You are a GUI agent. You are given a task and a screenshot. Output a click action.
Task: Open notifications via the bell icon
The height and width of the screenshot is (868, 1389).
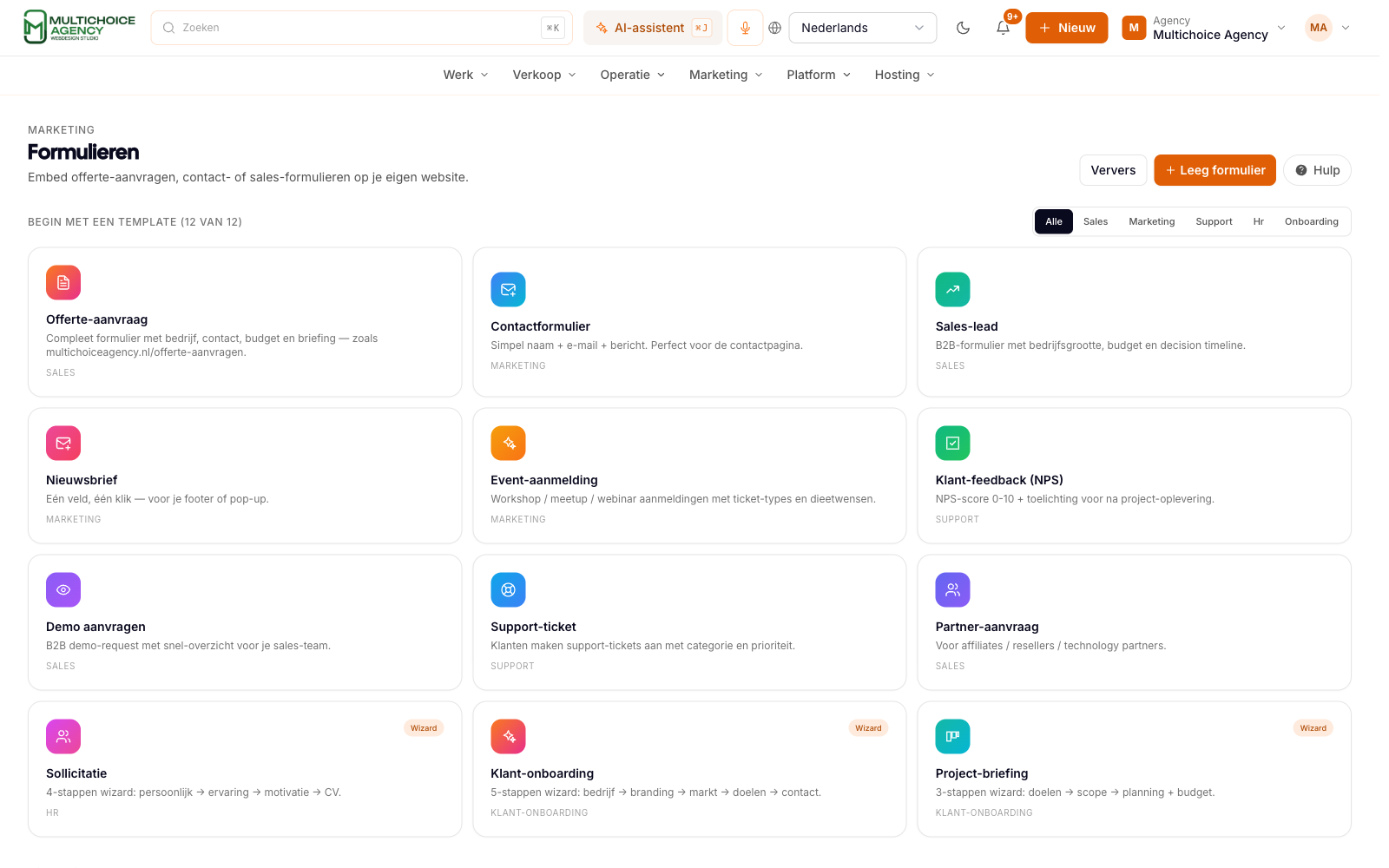[1003, 28]
